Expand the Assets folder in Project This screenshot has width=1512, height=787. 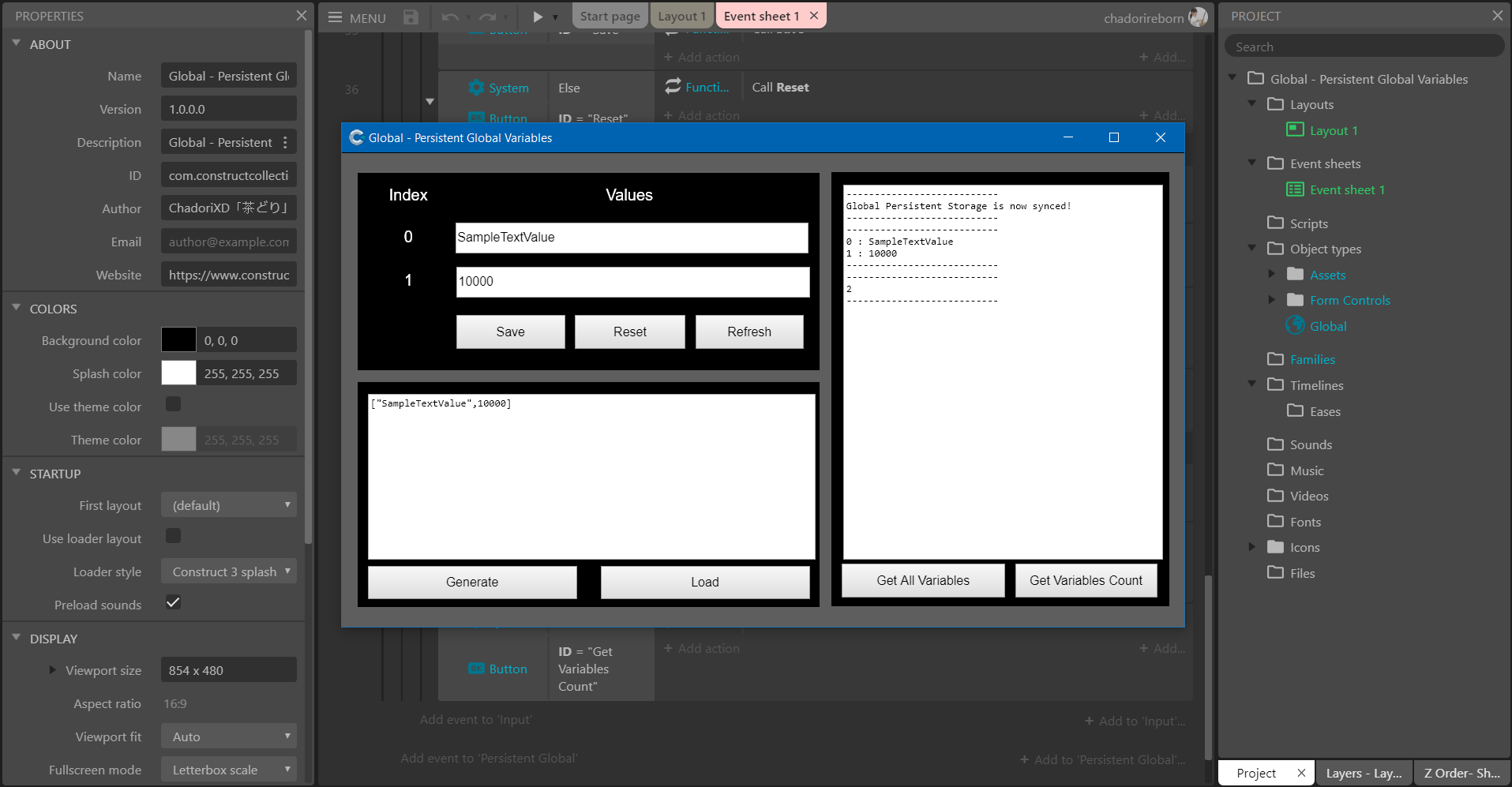point(1271,274)
